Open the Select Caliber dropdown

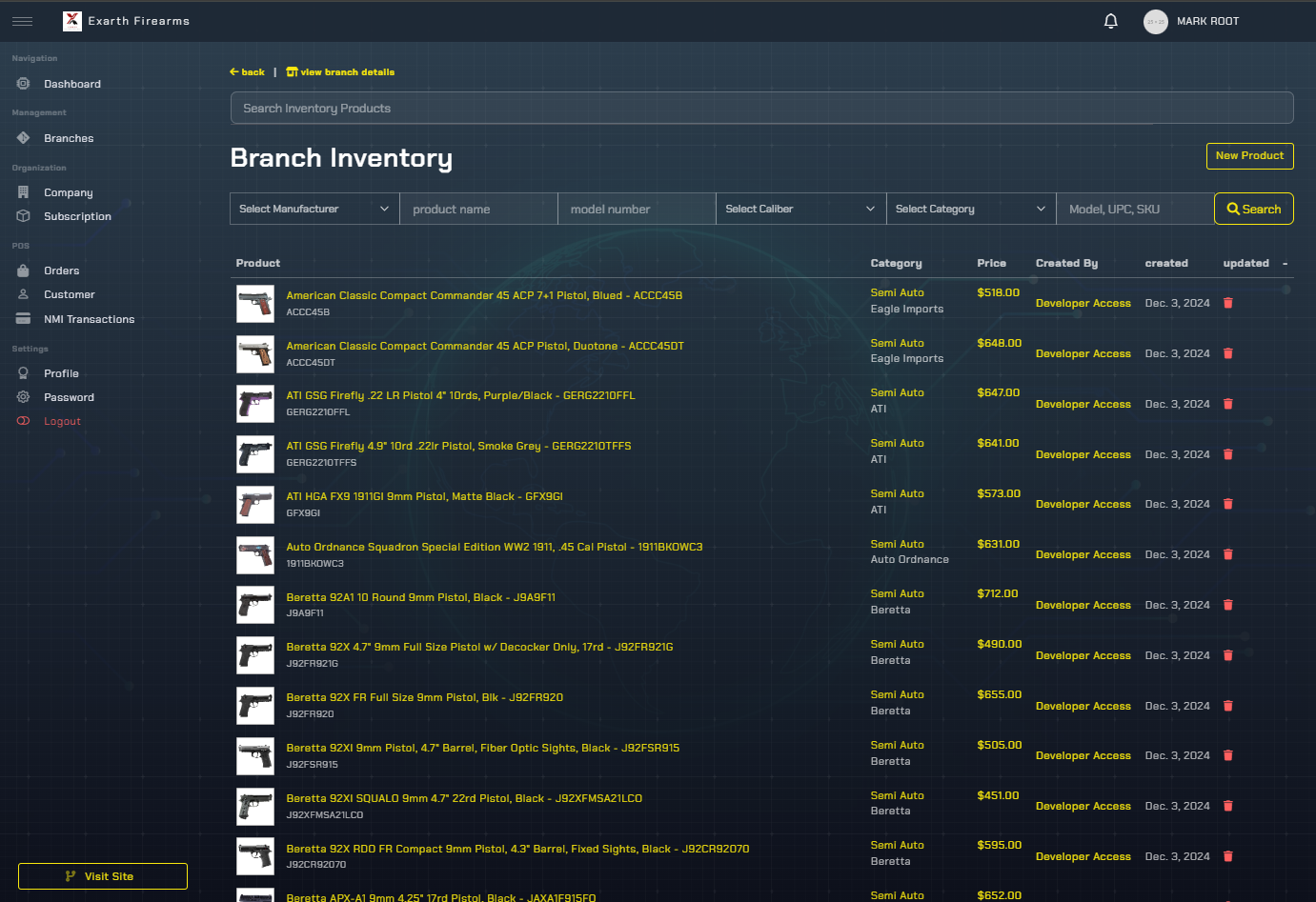(800, 209)
